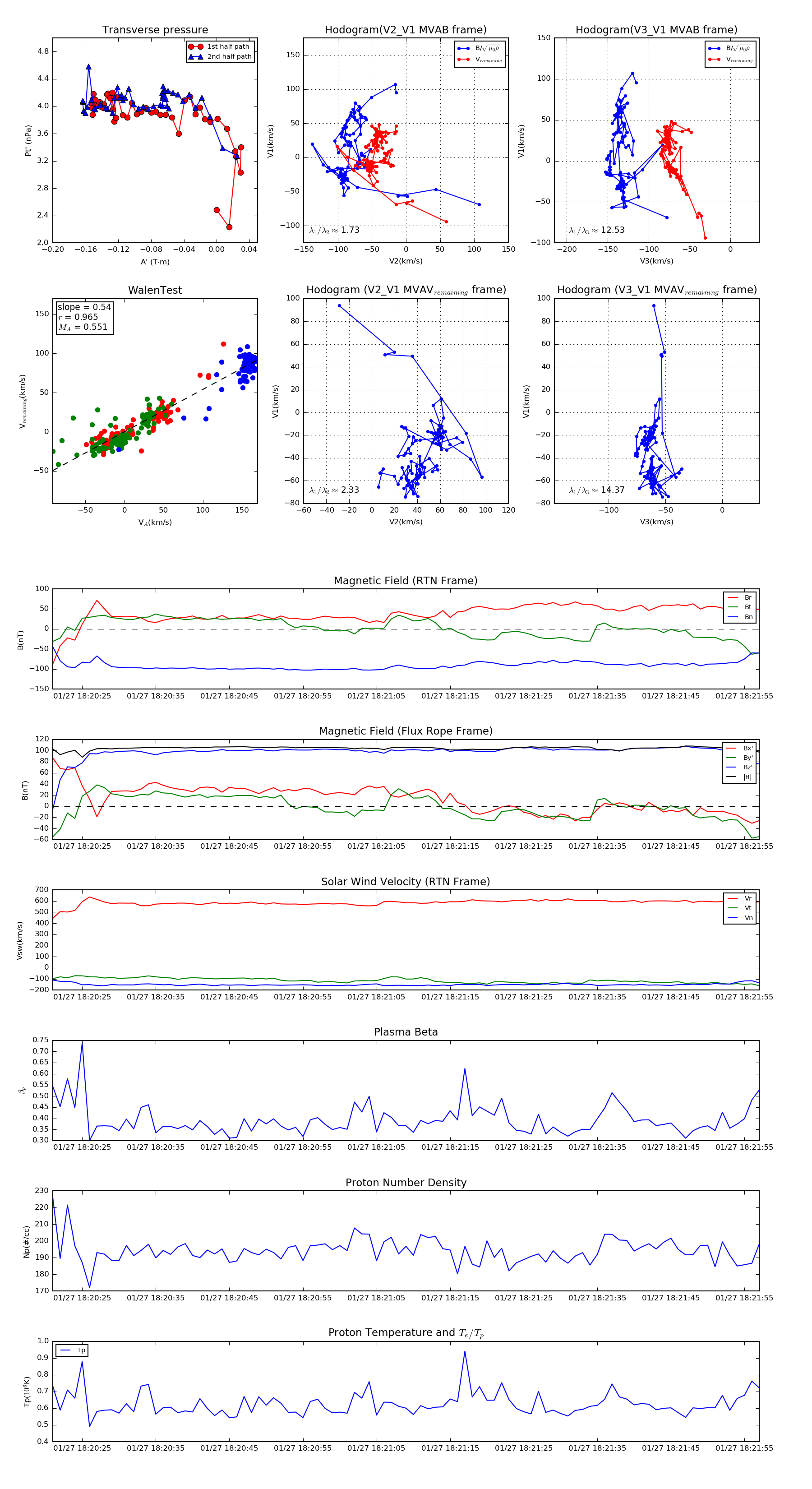Select the Bn legend entry

[740, 617]
